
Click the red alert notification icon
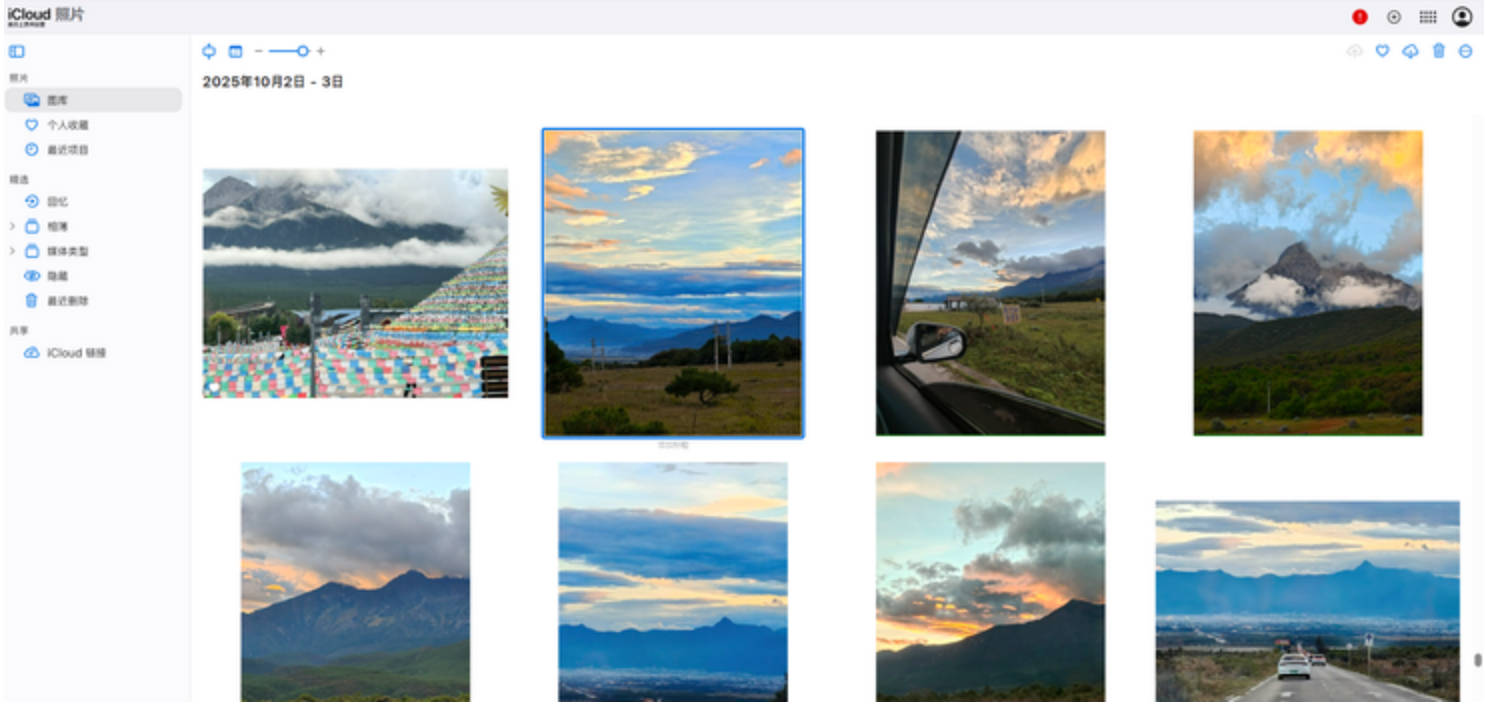[x=1360, y=17]
